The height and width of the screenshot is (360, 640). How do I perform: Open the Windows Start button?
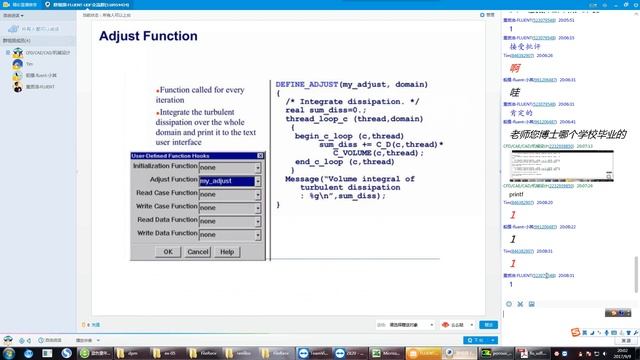click(9, 353)
